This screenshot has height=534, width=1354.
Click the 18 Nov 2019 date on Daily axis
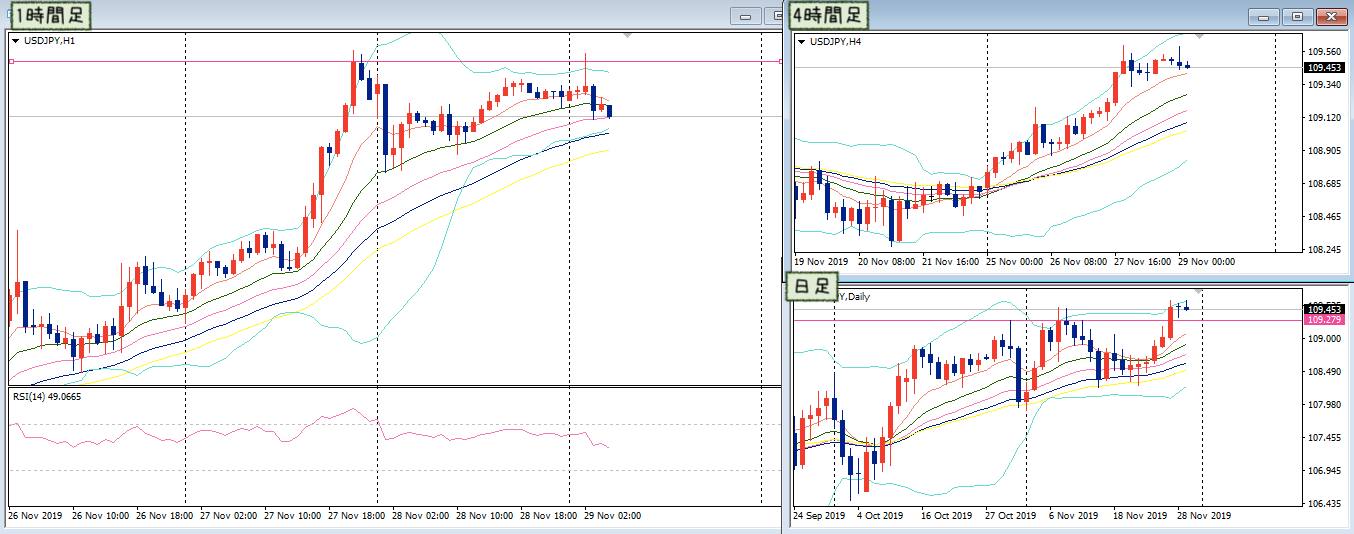click(x=1140, y=516)
